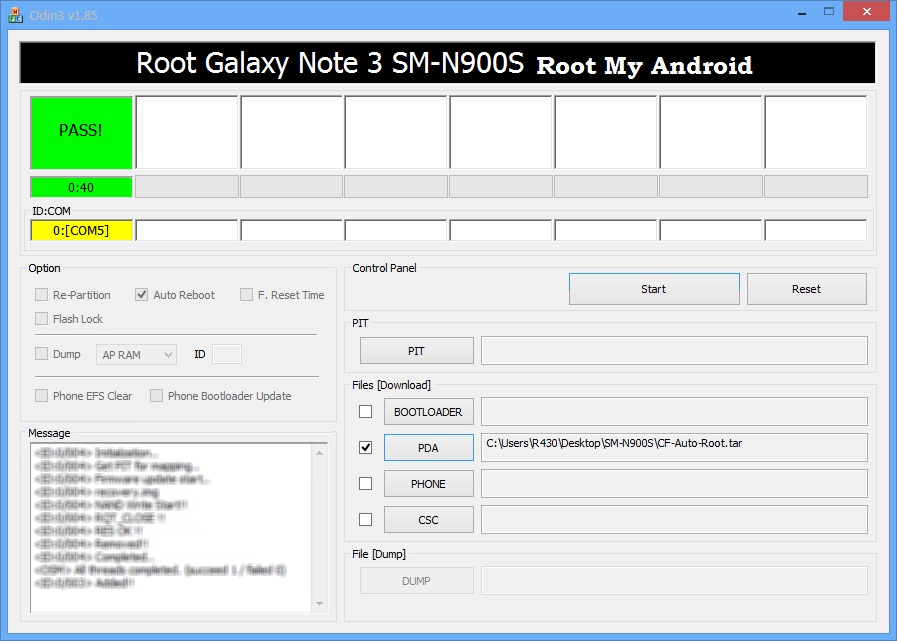Check the Dump option checkbox
This screenshot has height=641, width=897.
click(x=41, y=354)
